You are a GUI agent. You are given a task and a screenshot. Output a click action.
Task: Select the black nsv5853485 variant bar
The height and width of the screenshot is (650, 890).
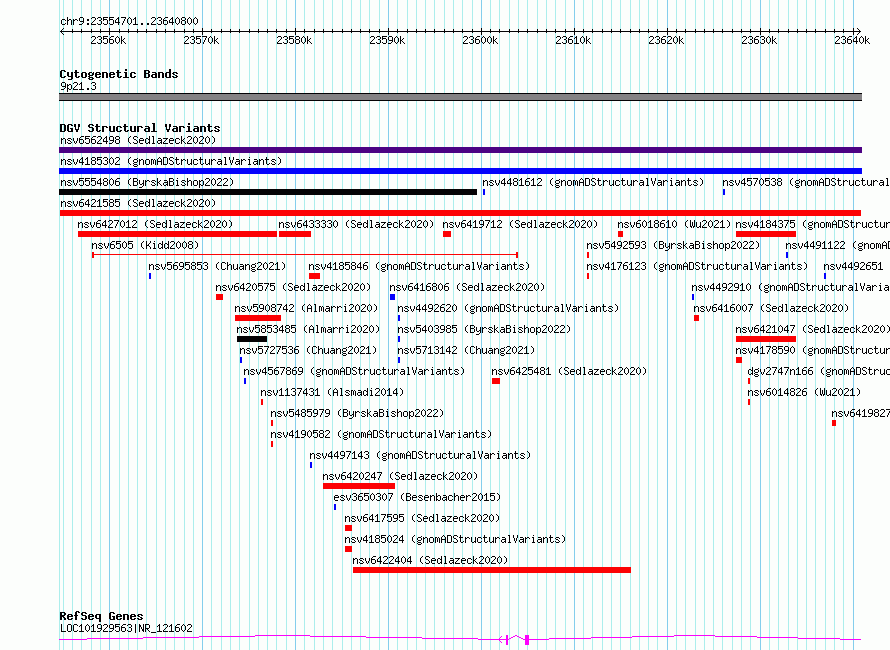(x=252, y=339)
